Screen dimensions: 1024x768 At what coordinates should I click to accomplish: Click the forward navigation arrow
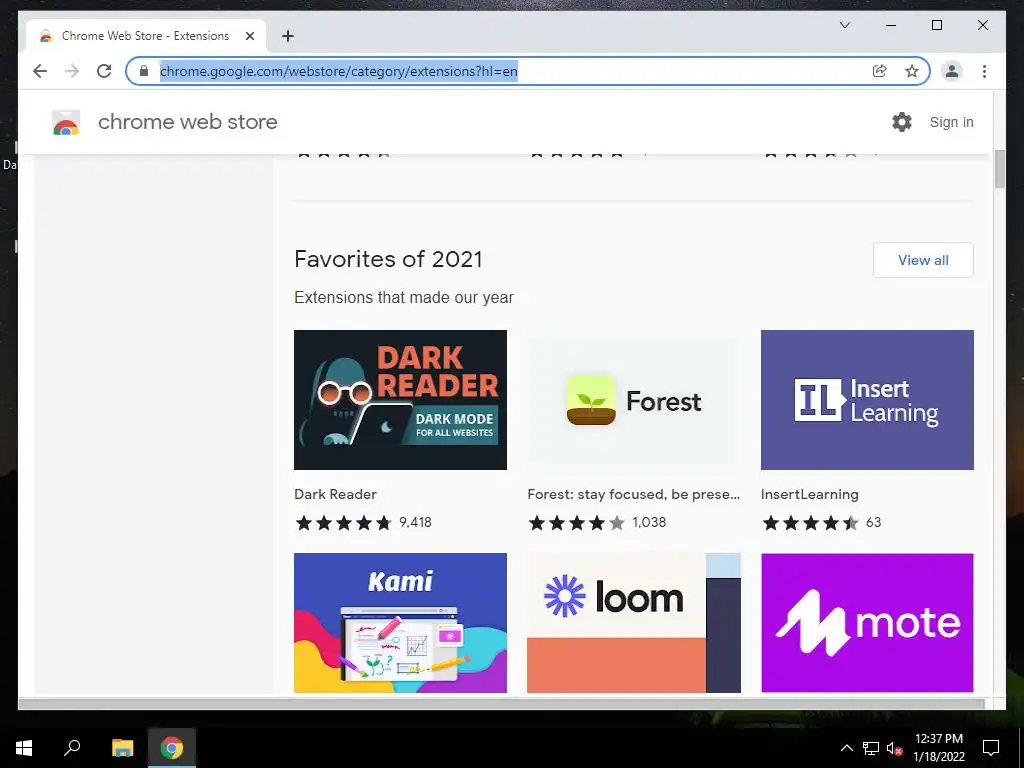[72, 71]
